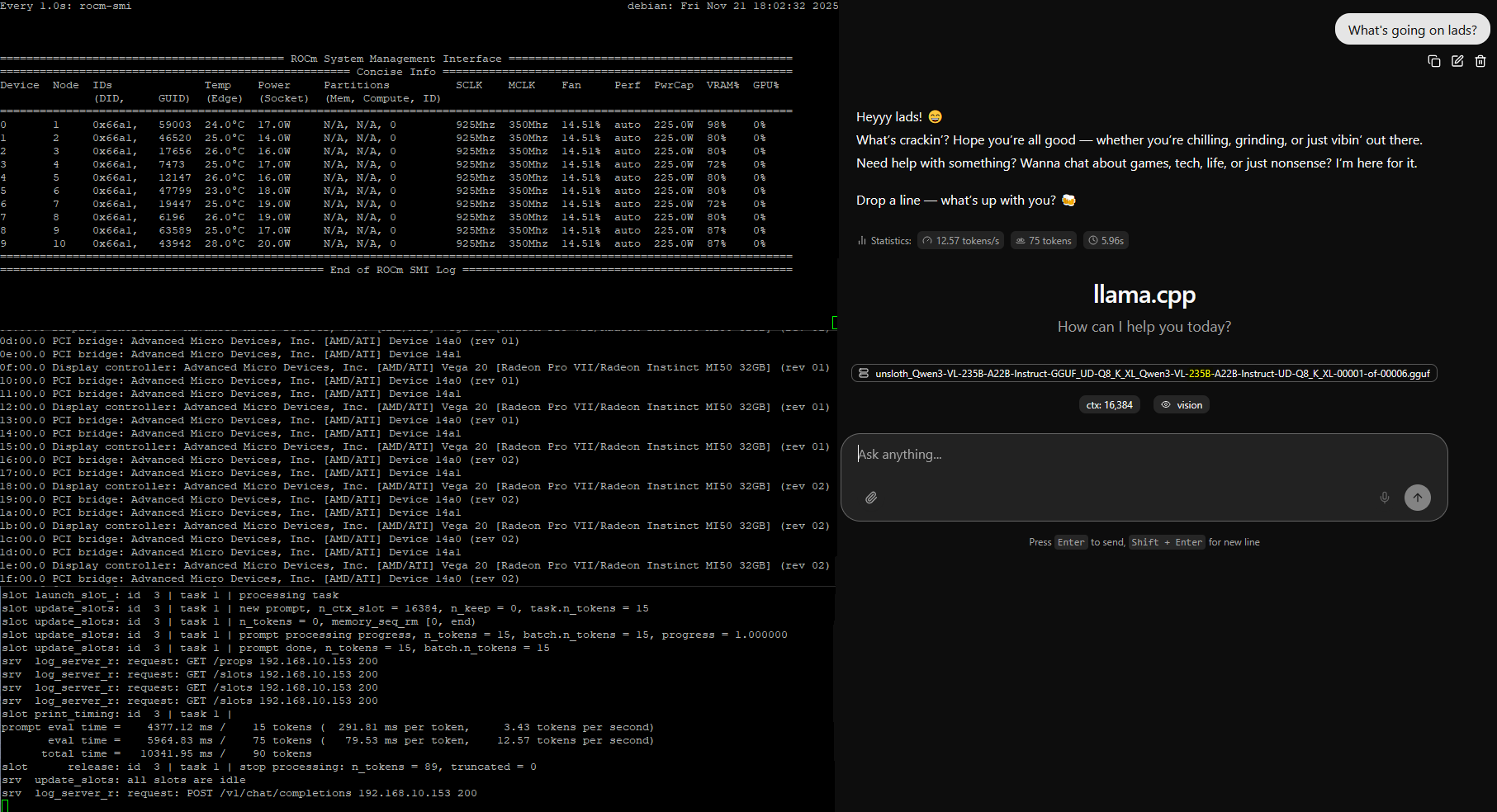This screenshot has height=812, width=1497.
Task: Click the clock icon next to 5.96s
Action: (1093, 241)
